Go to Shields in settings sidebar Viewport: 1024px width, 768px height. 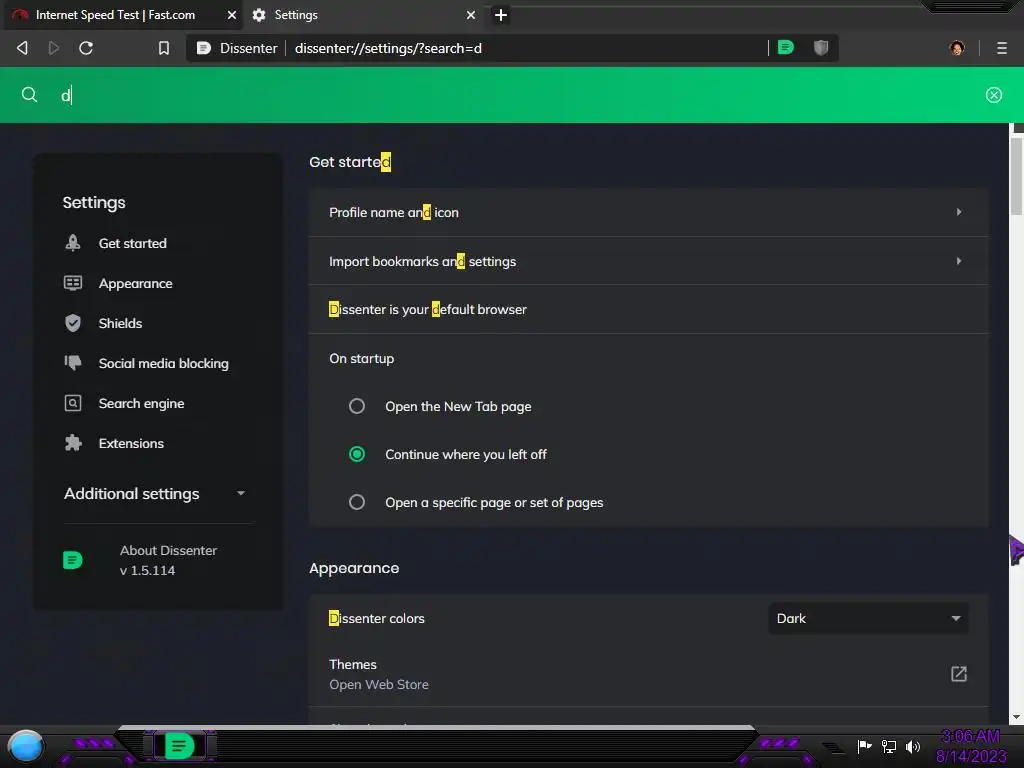pos(120,323)
